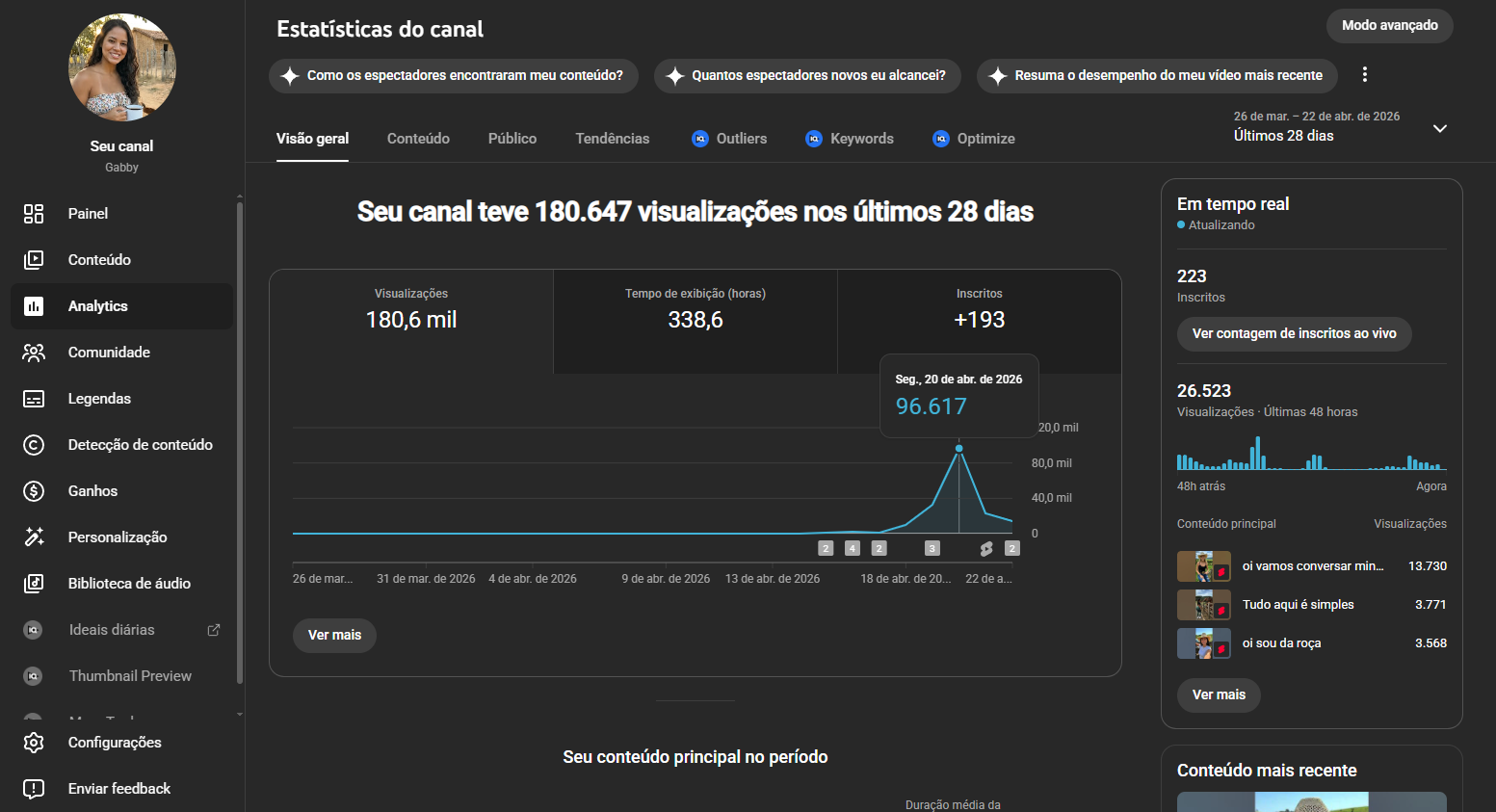Image resolution: width=1496 pixels, height=812 pixels.
Task: Open the Ganhos monetization section
Action: tap(122, 491)
